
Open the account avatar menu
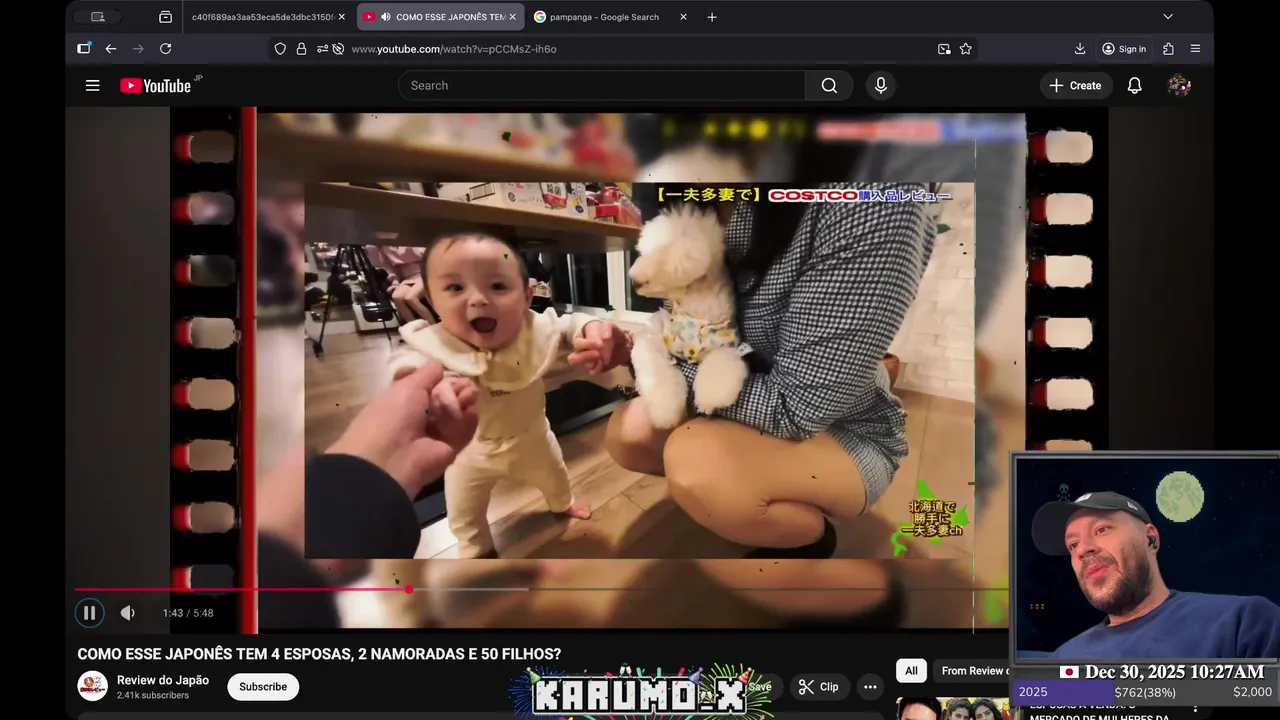click(x=1179, y=86)
